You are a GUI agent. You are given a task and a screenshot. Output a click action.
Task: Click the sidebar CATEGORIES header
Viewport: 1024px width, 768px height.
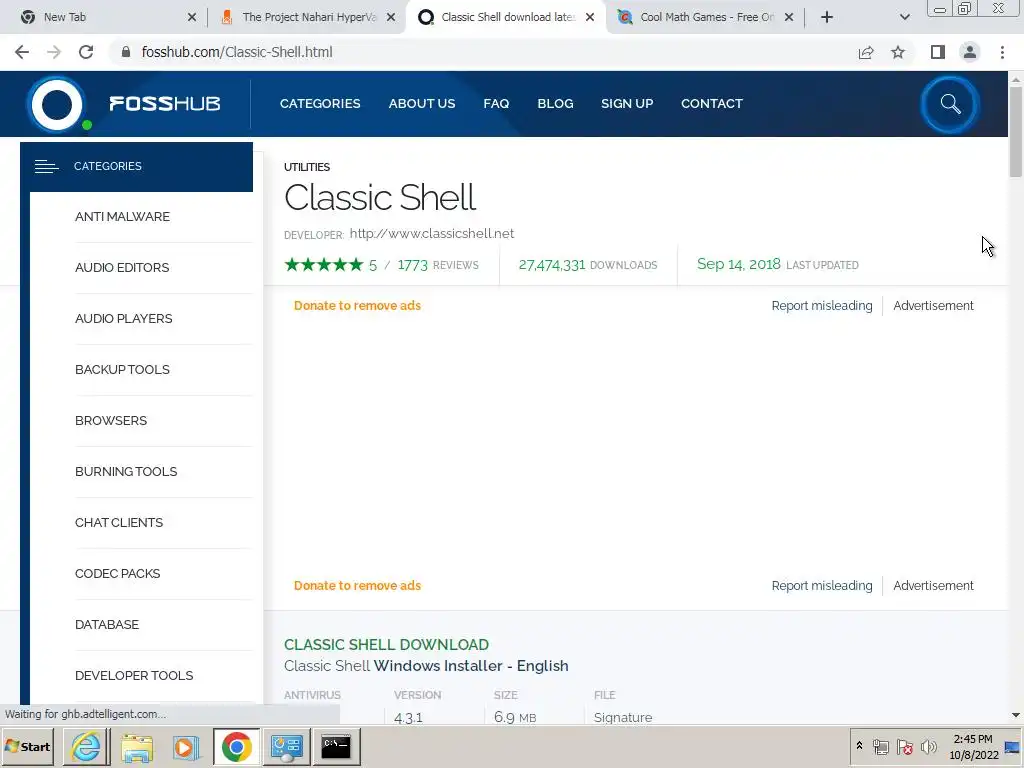136,167
